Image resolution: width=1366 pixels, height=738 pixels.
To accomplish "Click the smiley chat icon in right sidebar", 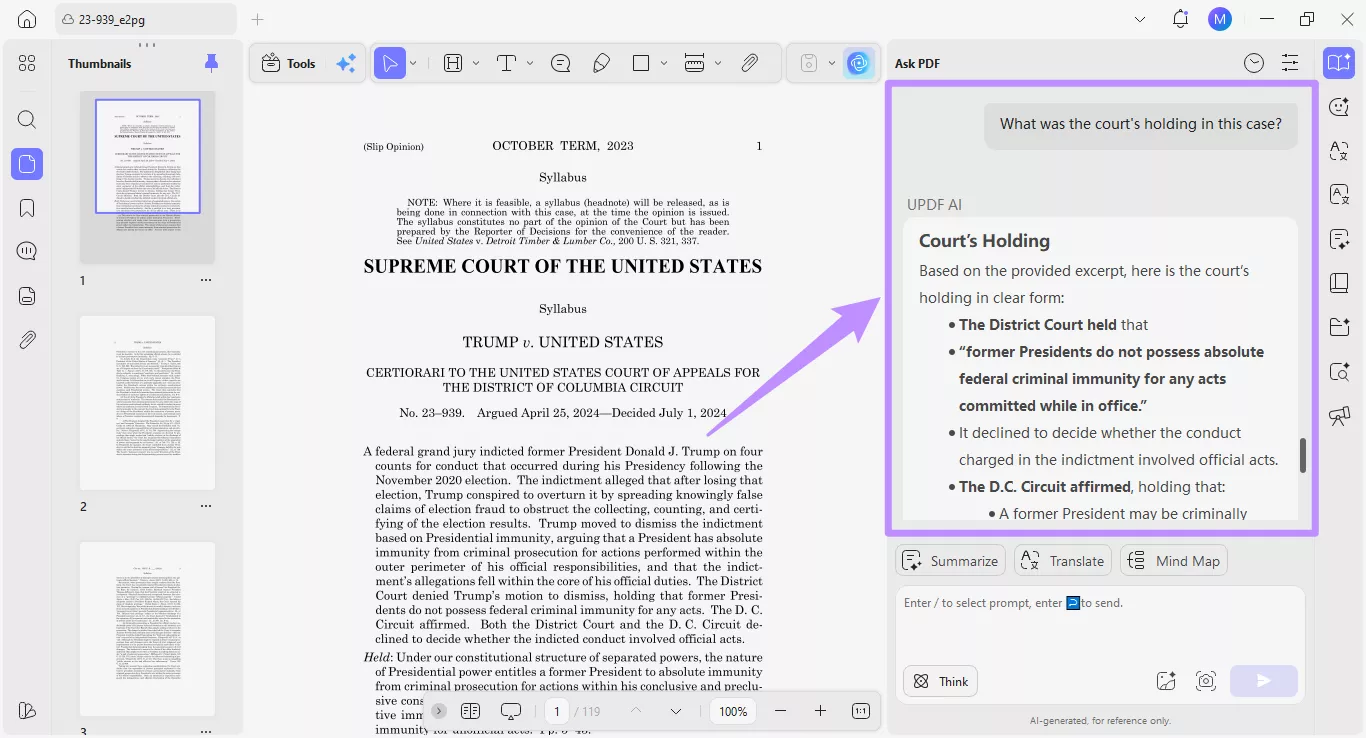I will 1339,107.
